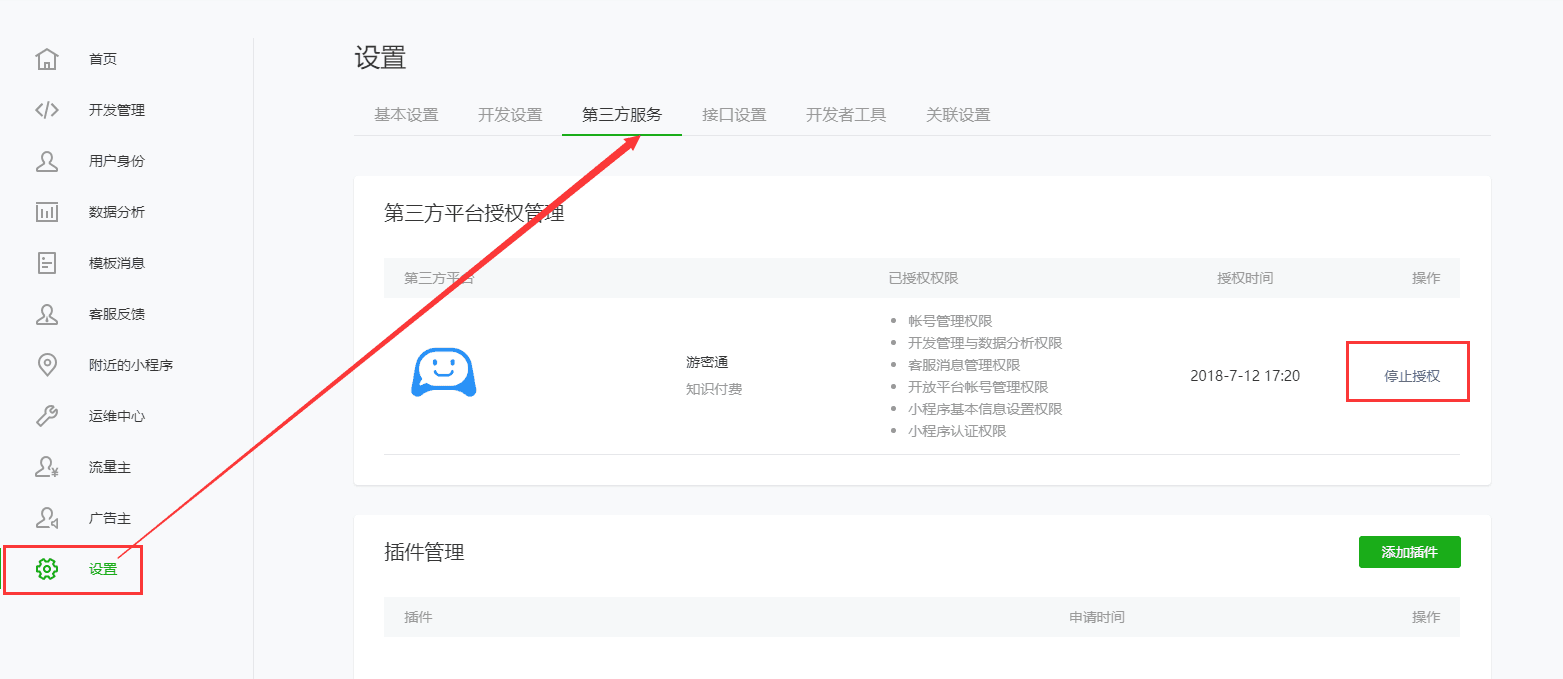Click the home icon beside 首页

(47, 59)
